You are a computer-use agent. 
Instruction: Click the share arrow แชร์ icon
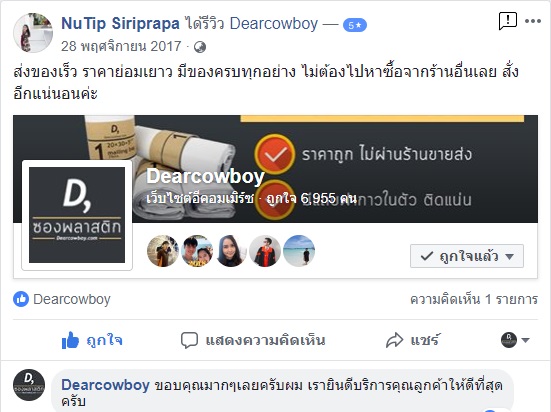pos(394,340)
